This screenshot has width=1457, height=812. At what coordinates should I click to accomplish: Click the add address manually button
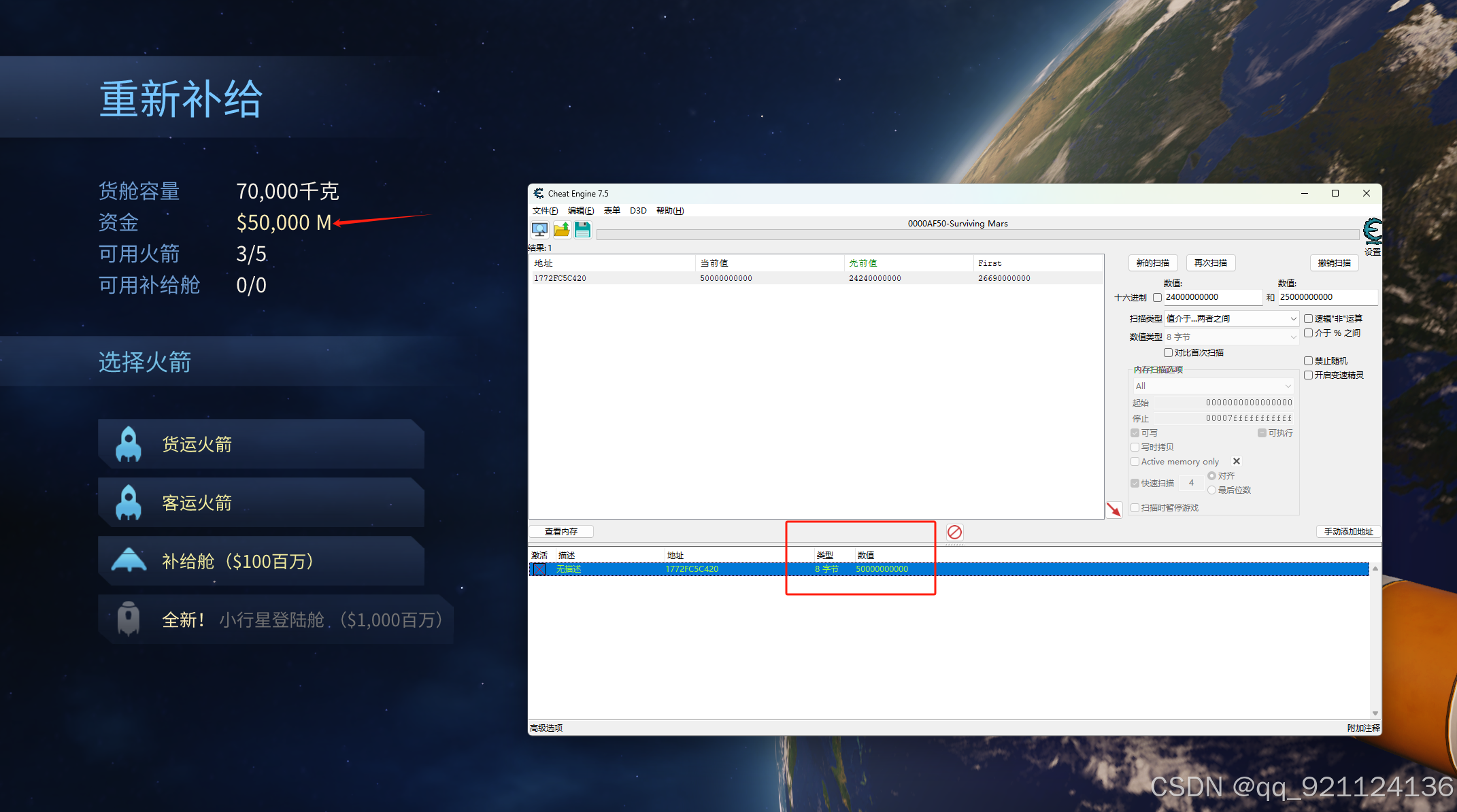point(1348,532)
